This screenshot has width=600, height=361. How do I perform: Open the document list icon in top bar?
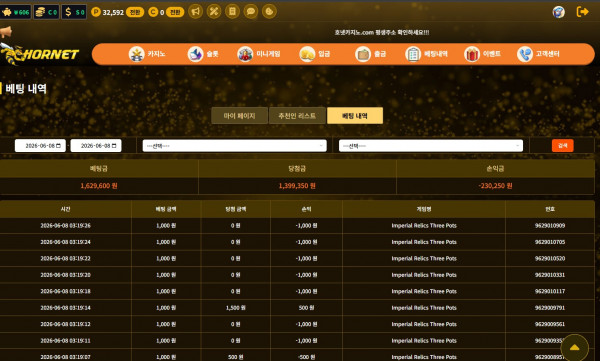pyautogui.click(x=232, y=11)
